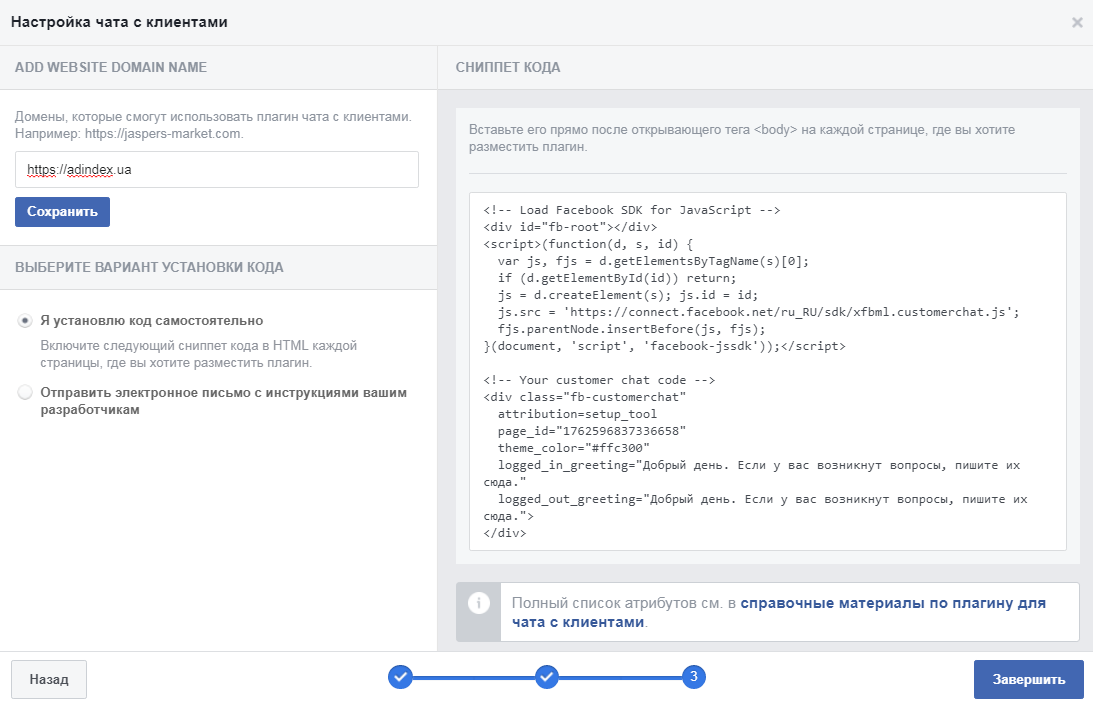Click the 'Load Facebook SDK' comment line
Screen dimensions: 1093x707
click(x=632, y=210)
